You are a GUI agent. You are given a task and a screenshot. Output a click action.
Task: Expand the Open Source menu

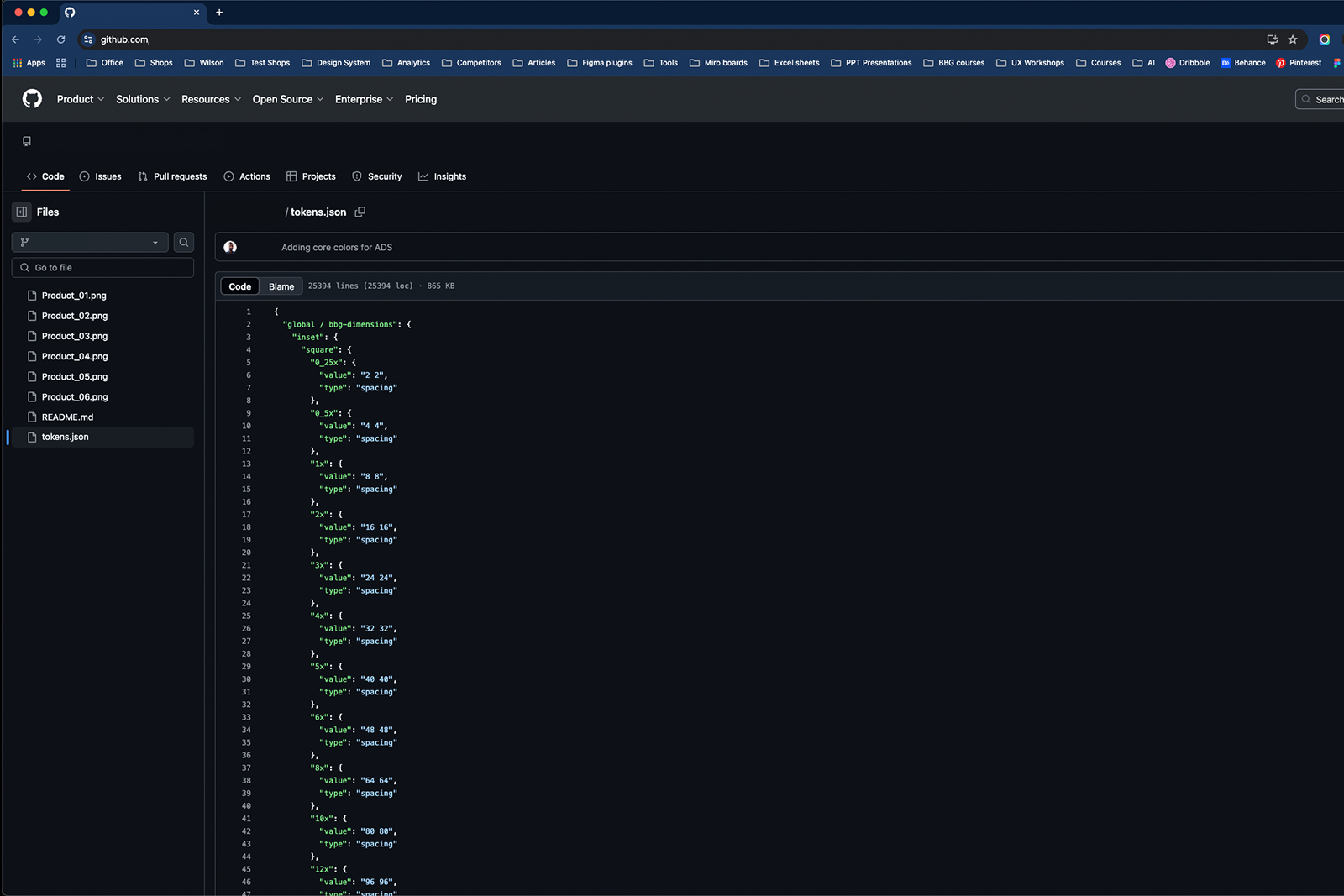[287, 99]
